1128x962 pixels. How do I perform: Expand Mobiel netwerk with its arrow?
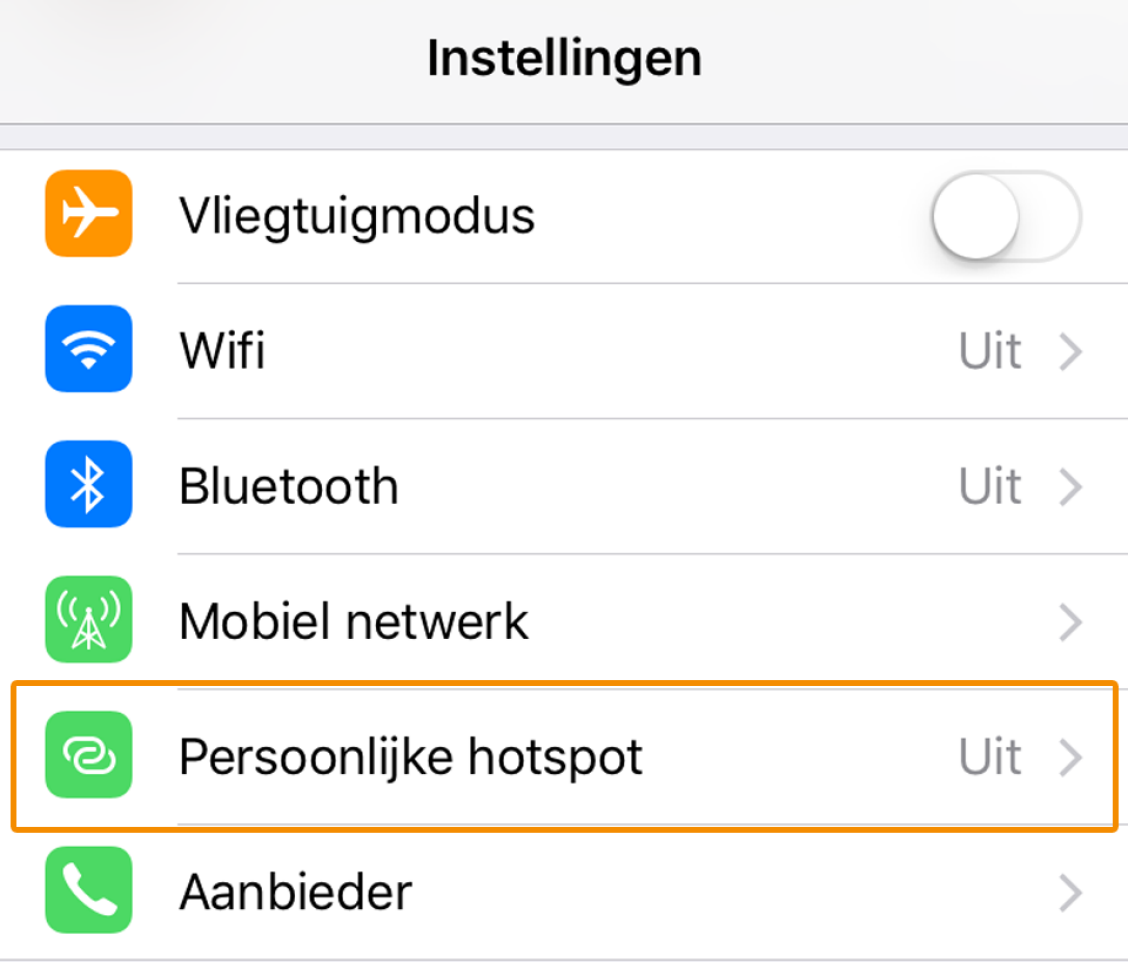tap(1072, 620)
